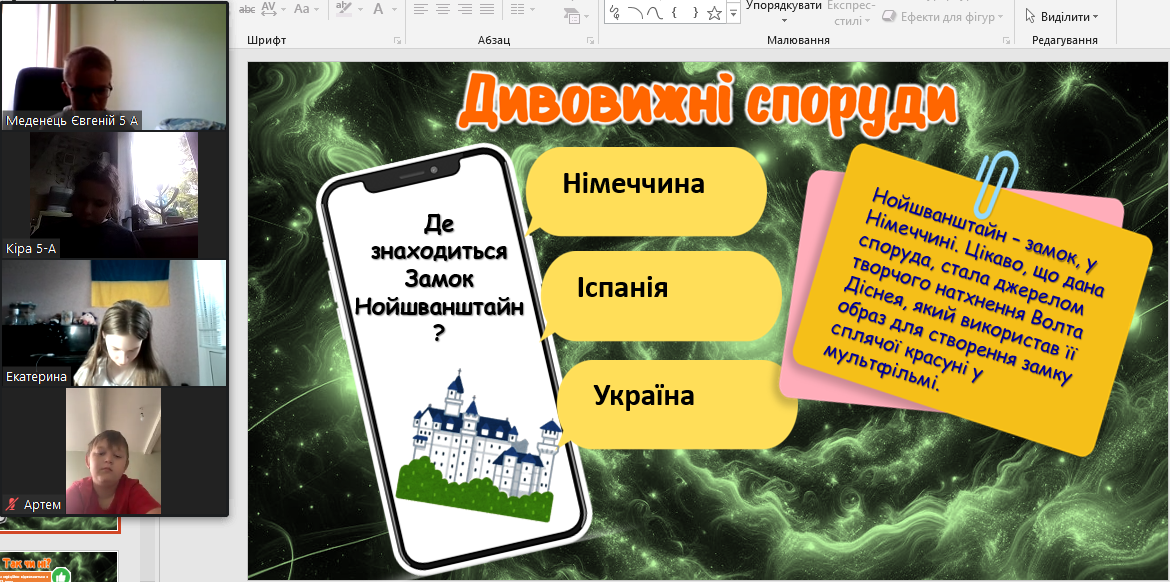Expand the Change Case dropdown arrow

316,9
